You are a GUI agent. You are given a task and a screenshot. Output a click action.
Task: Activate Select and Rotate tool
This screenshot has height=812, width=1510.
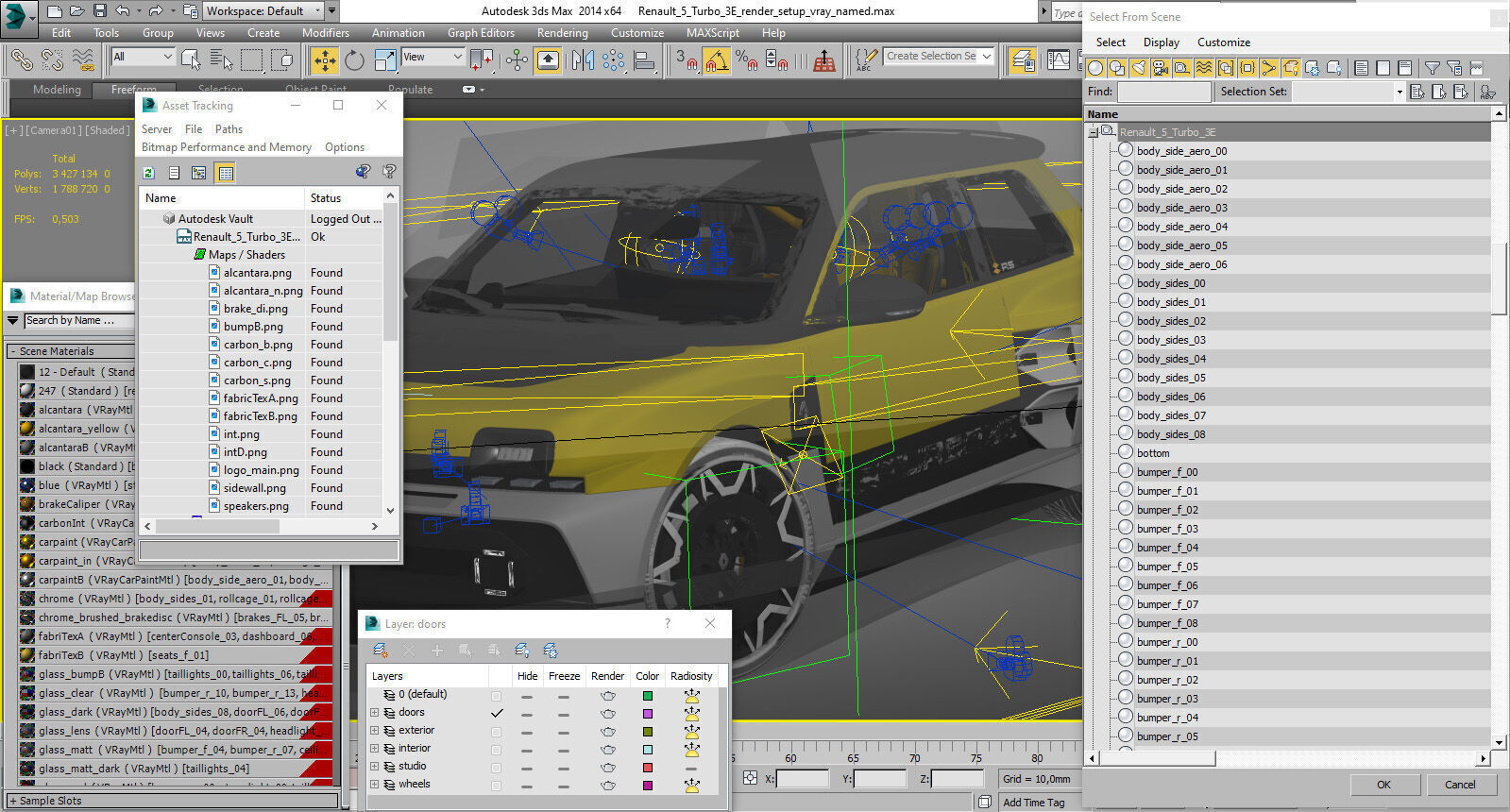tap(354, 60)
